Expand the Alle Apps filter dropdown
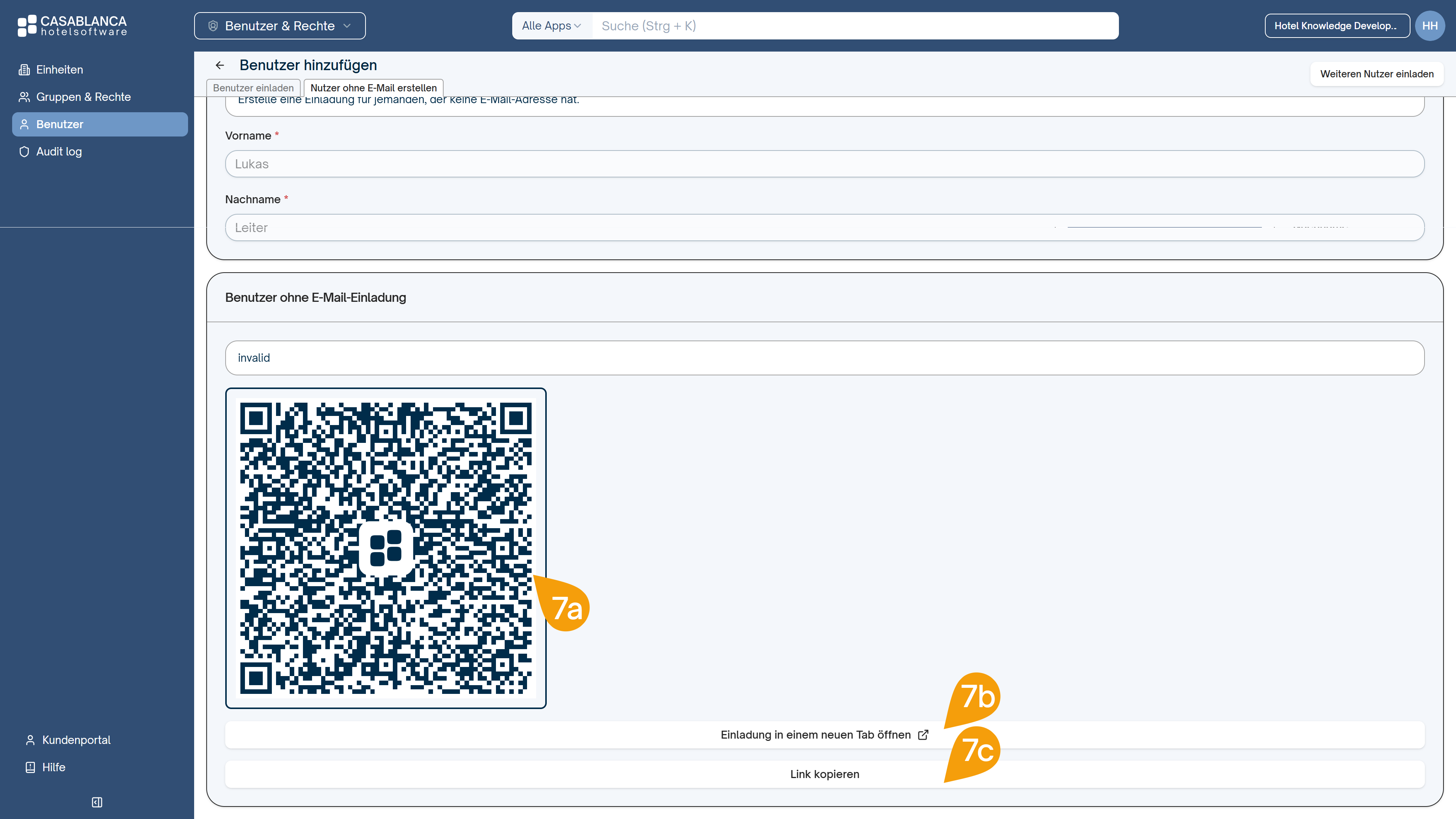Screen dimensions: 1456x819 (552, 26)
